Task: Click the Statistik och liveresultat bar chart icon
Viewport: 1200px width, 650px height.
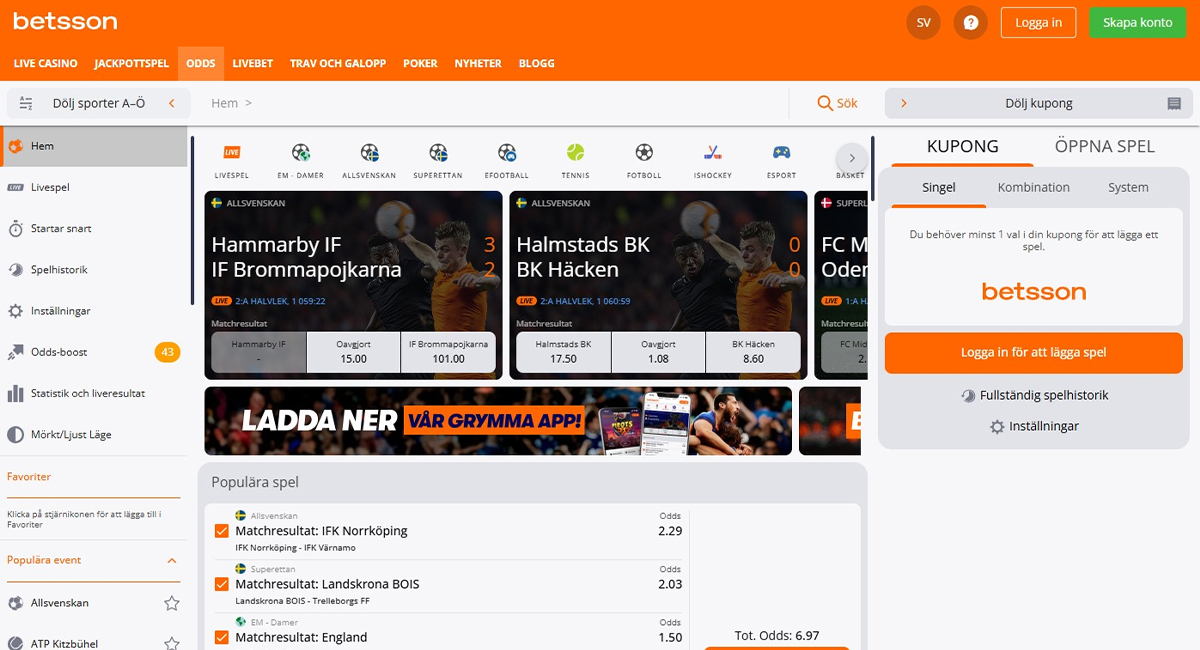Action: click(15, 393)
